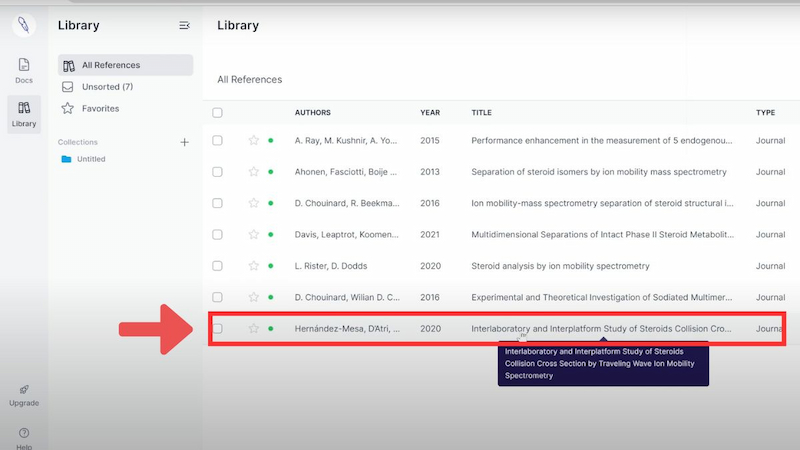Click authors 'D. Chouinard, Wilian D. C...'
Screen dimensions: 800x450
click(347, 297)
